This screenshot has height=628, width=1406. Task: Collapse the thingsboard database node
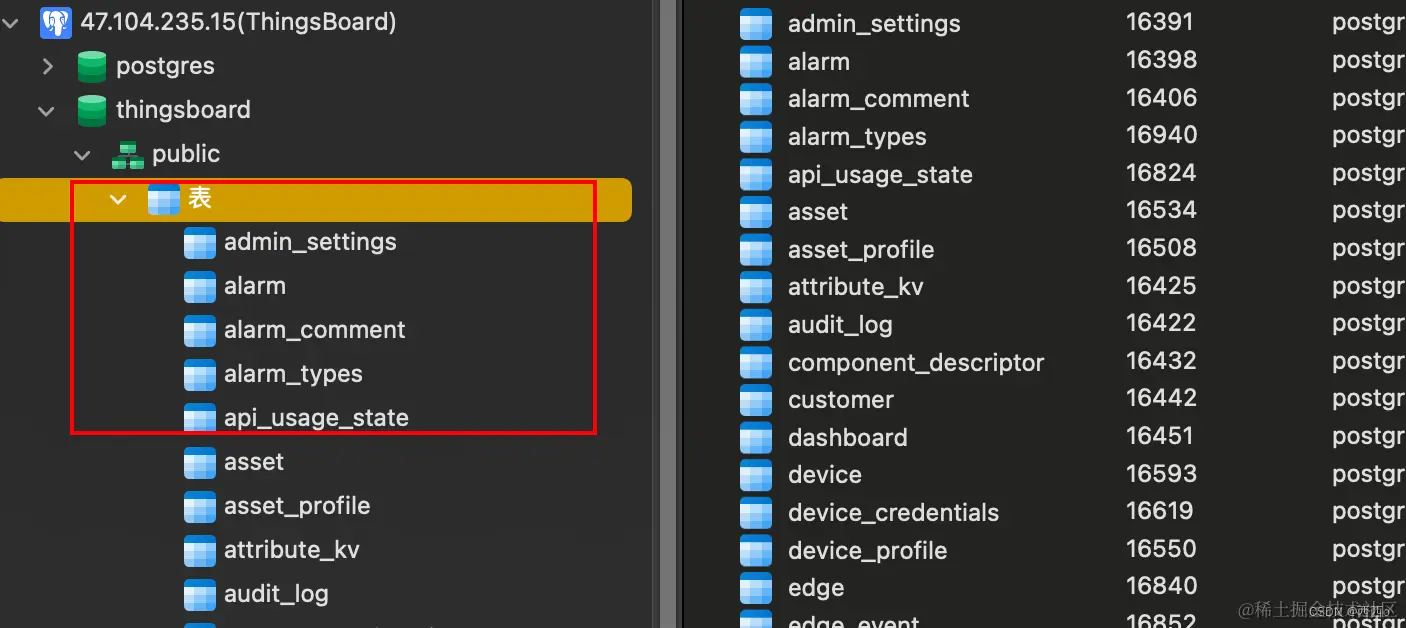point(46,110)
